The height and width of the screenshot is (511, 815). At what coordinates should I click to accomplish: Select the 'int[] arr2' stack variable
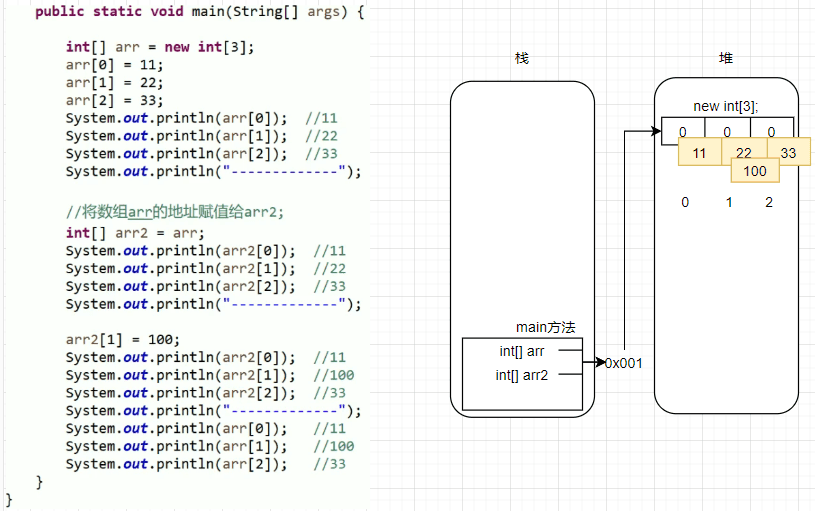click(522, 375)
